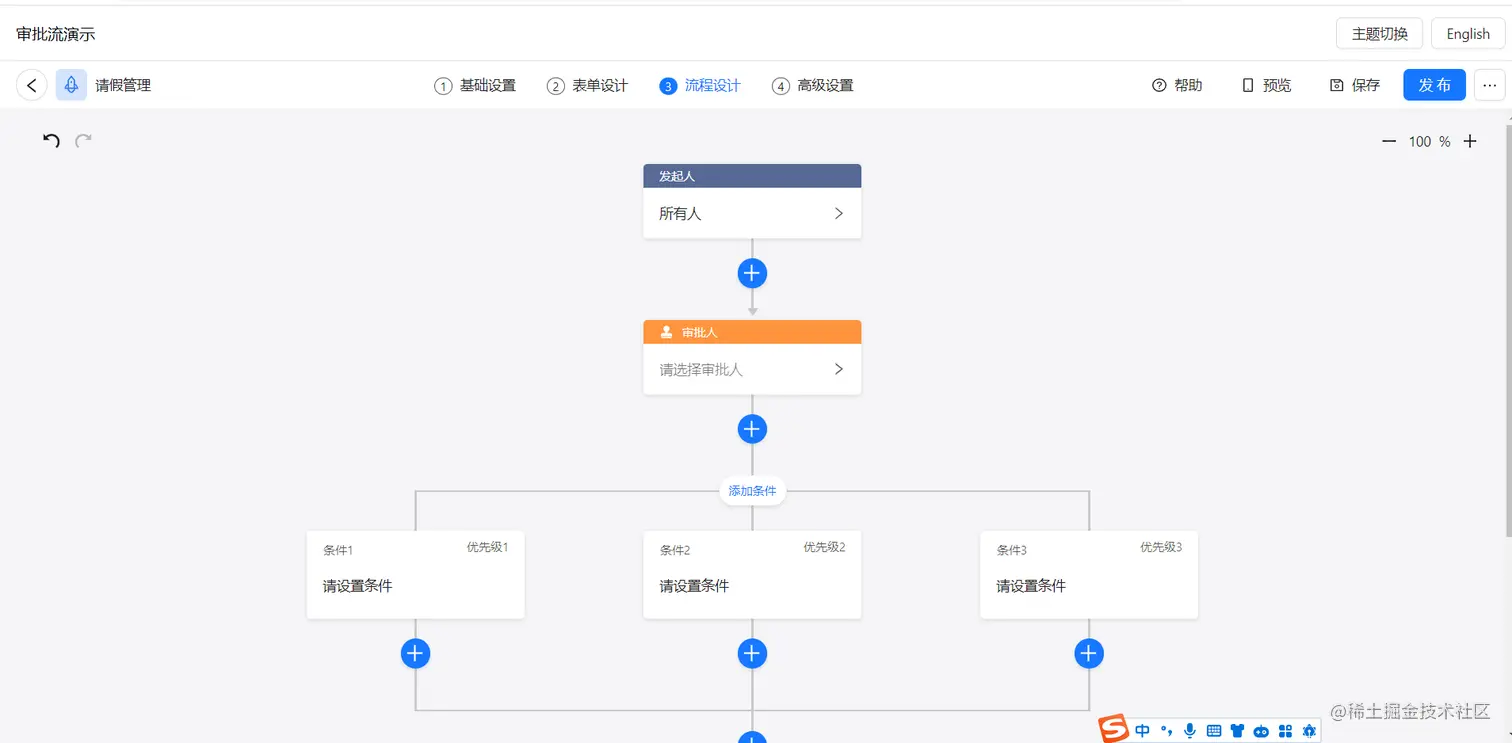1512x743 pixels.
Task: Click the zoom-out minus icon
Action: pyautogui.click(x=1389, y=141)
